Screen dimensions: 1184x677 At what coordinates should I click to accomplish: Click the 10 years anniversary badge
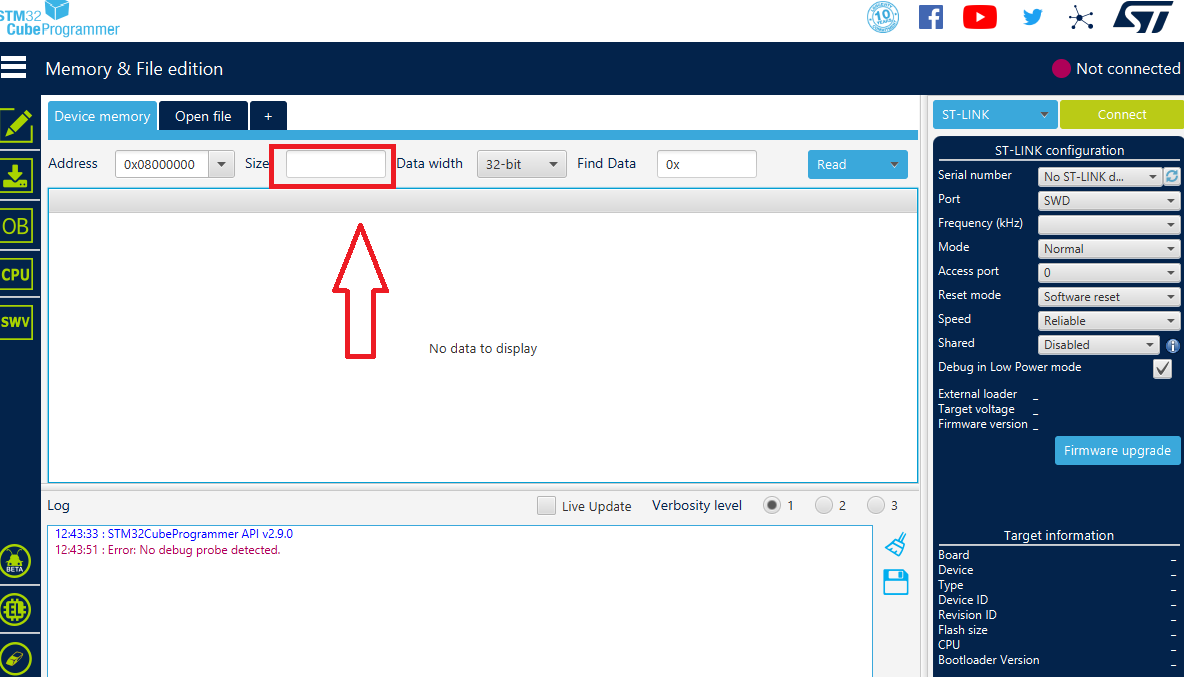pos(883,17)
